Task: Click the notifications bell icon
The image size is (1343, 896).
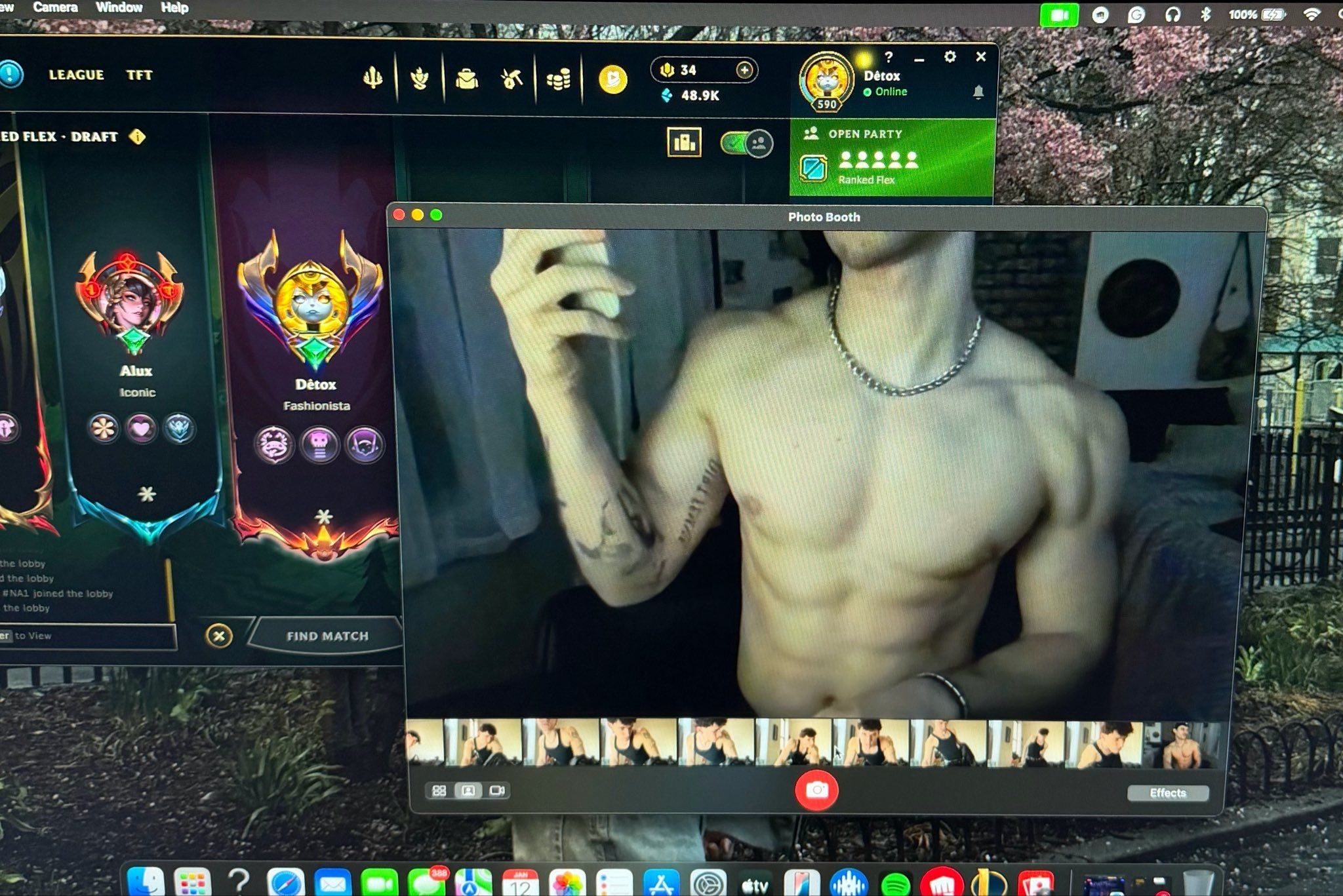Action: point(978,92)
